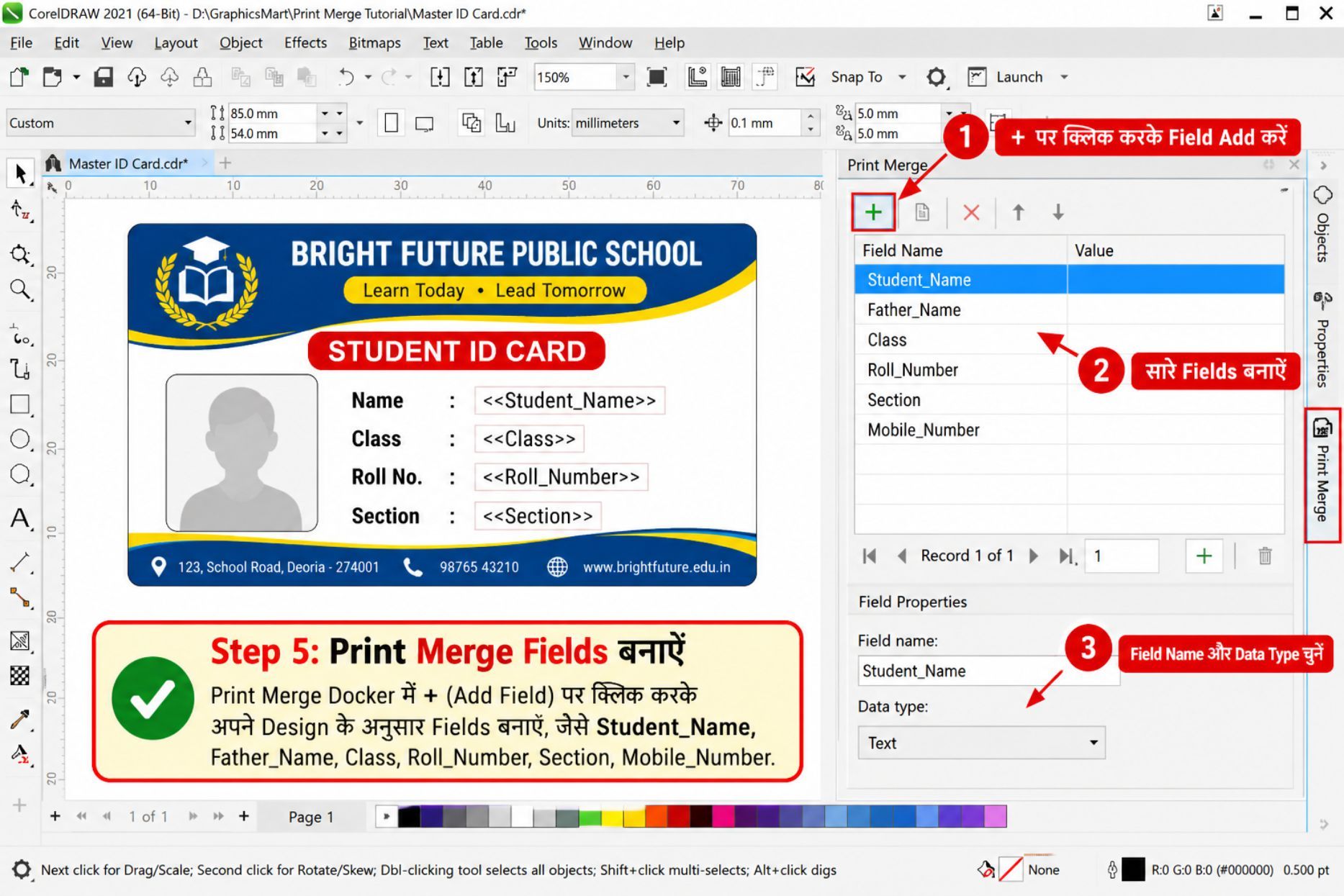Click the Import icon in toolbar

[x=440, y=77]
